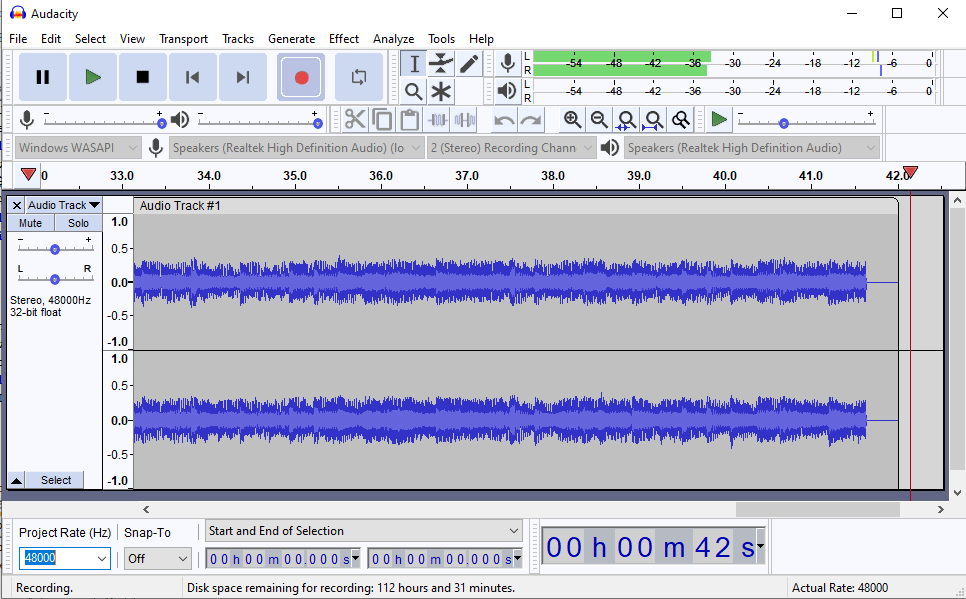Choose the Selection (I-beam) tool
This screenshot has height=599, width=966.
click(x=414, y=63)
